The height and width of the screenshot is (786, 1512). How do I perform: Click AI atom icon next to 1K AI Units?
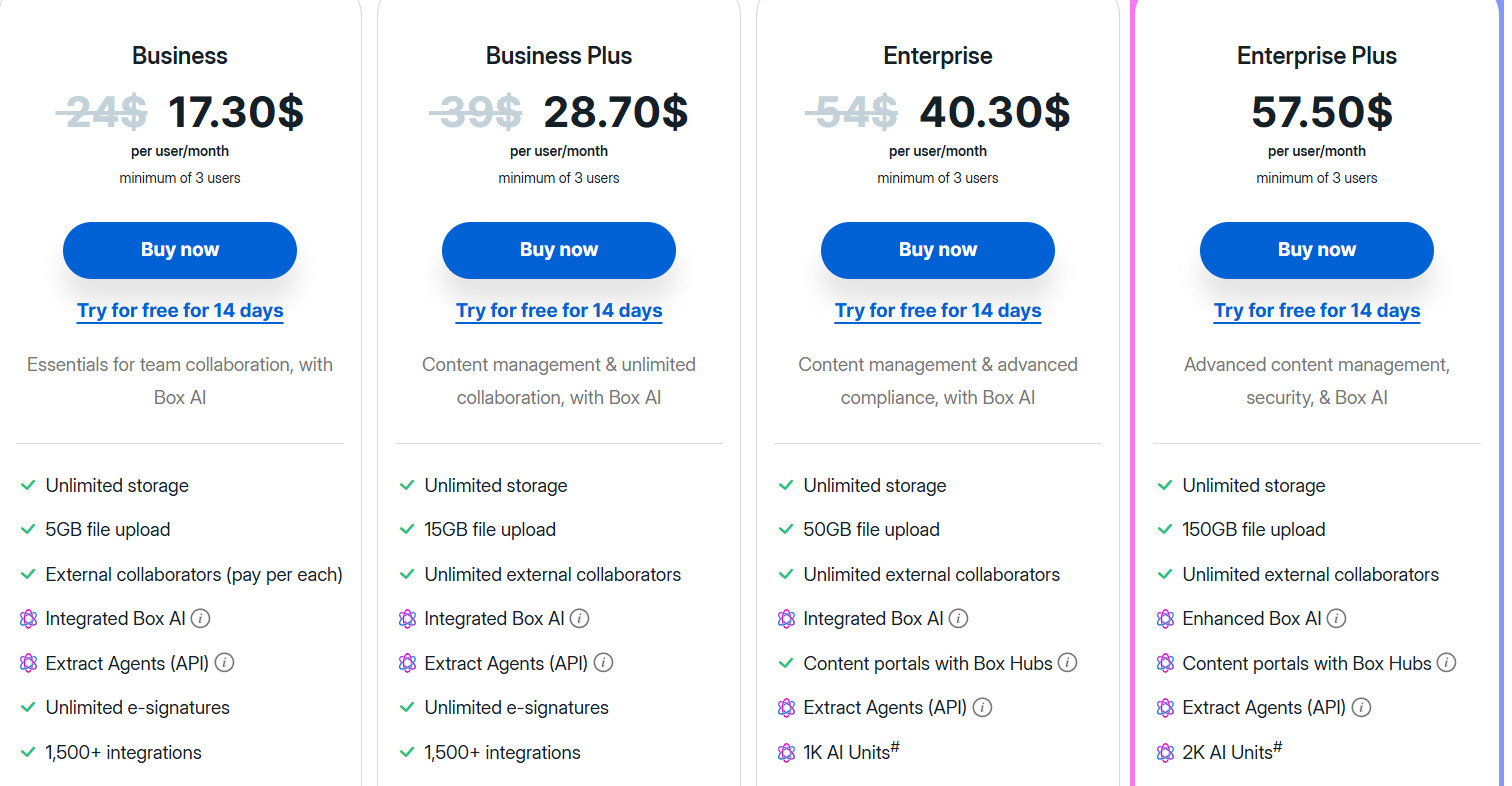786,753
